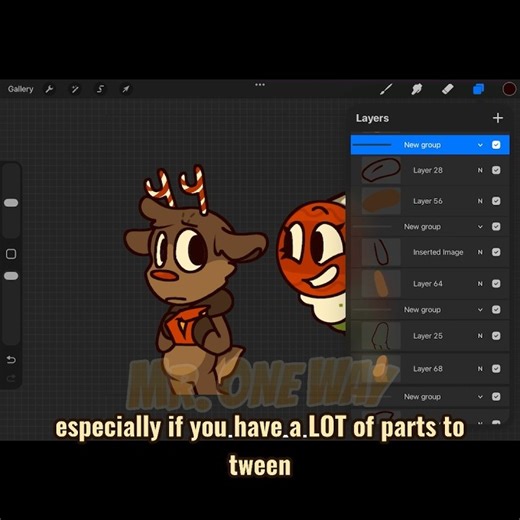Select Layer 25 thumbnail
This screenshot has width=520, height=520.
(381, 336)
